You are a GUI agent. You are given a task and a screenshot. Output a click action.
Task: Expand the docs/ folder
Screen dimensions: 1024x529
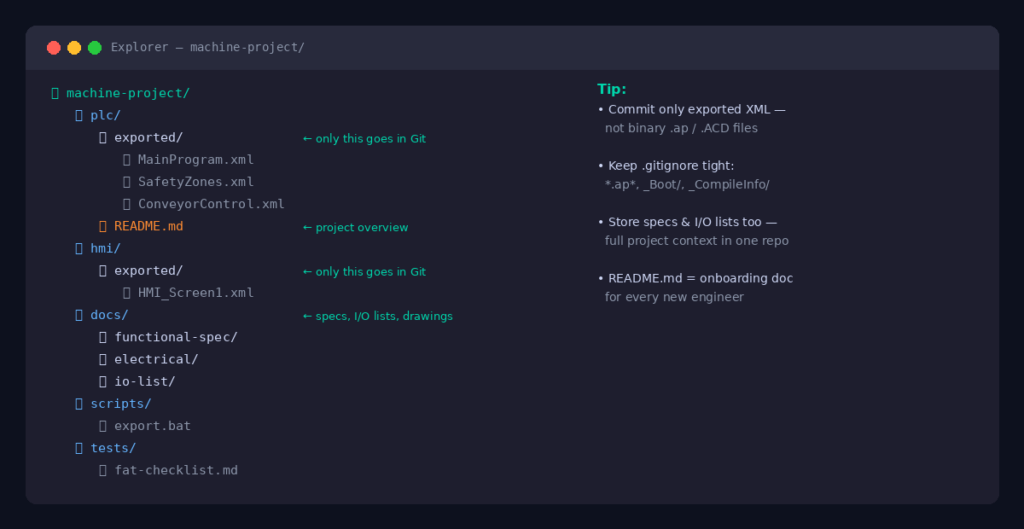coord(109,315)
